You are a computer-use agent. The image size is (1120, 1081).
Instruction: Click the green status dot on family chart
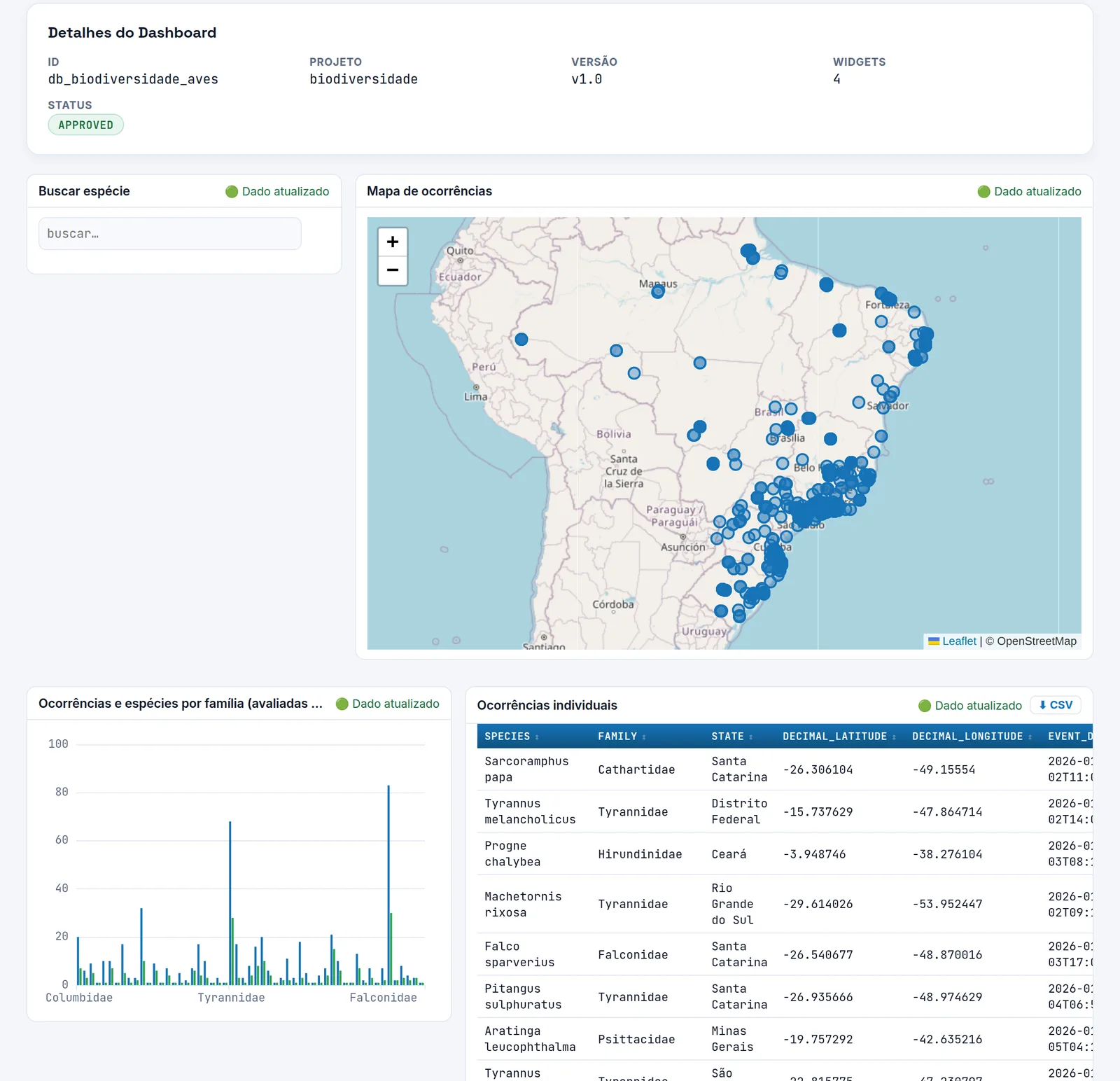click(342, 704)
